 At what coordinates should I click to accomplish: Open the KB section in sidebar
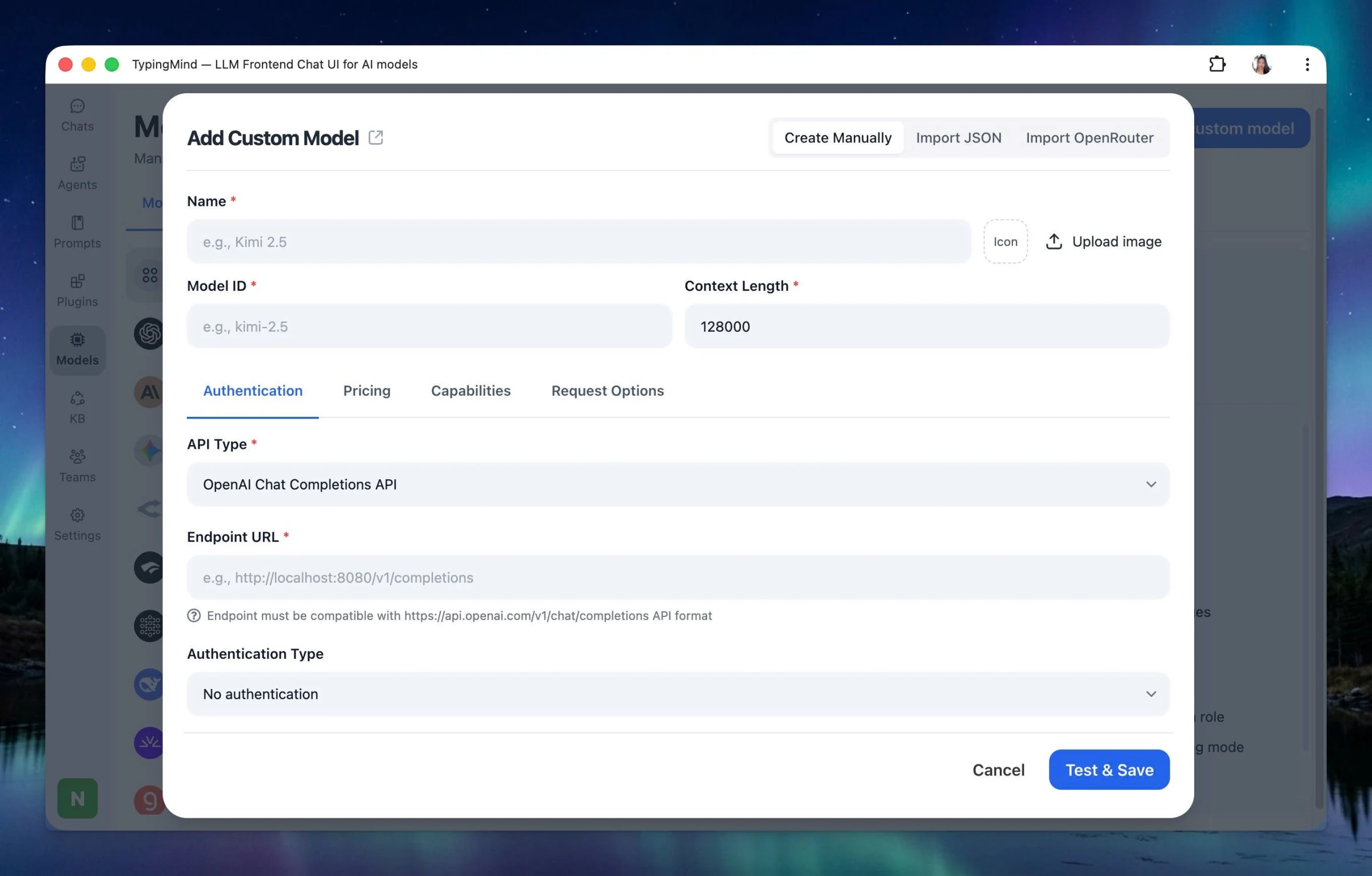(77, 408)
